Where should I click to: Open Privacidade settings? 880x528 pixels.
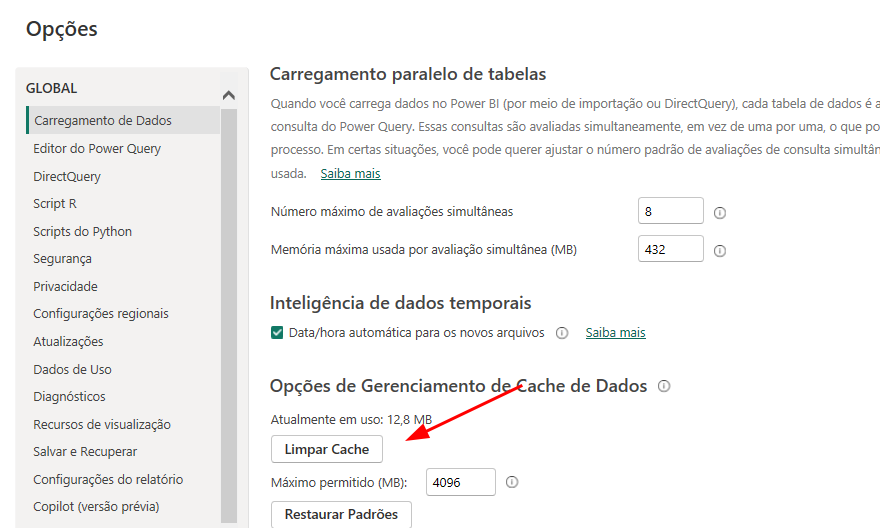pyautogui.click(x=65, y=287)
